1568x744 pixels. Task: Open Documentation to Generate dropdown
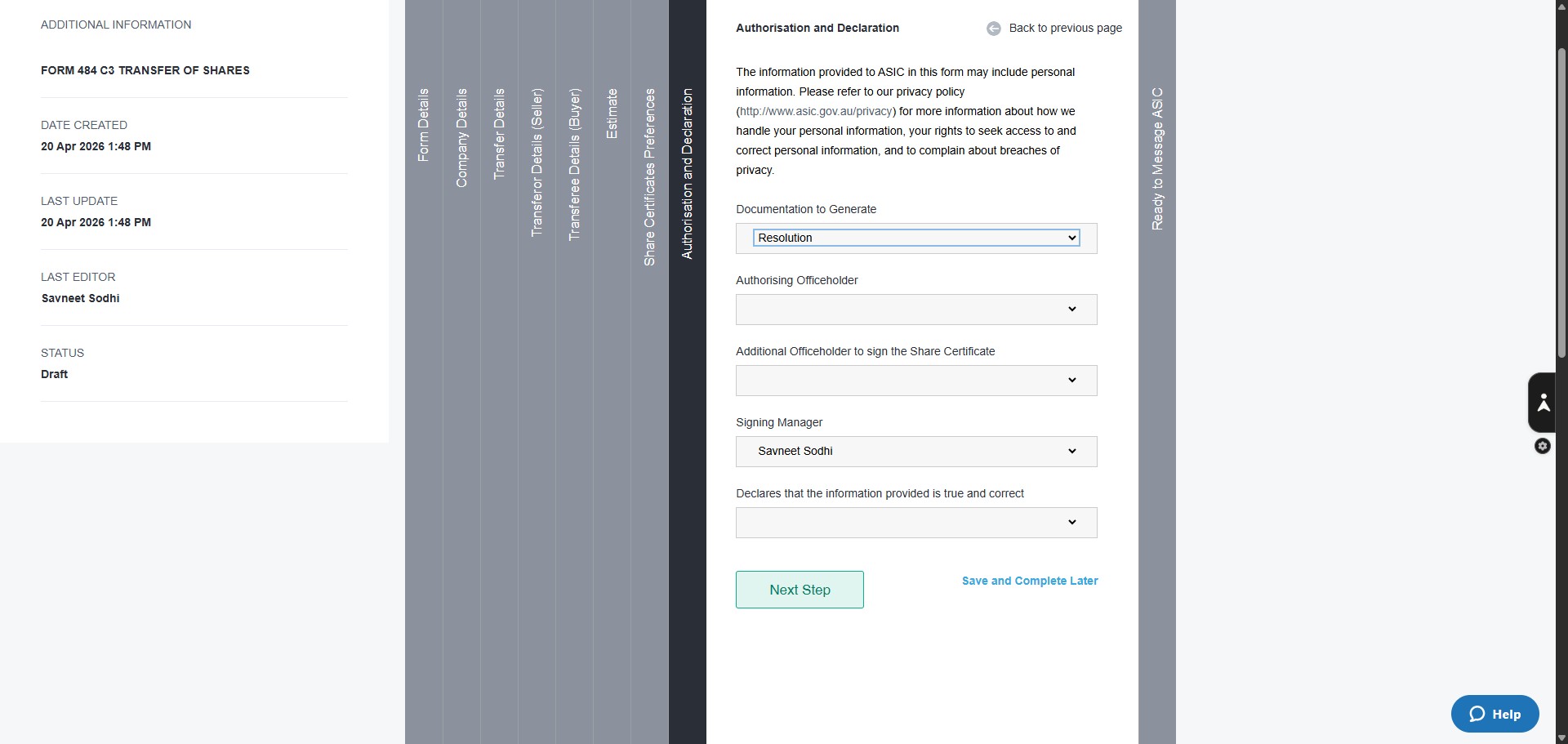(916, 238)
